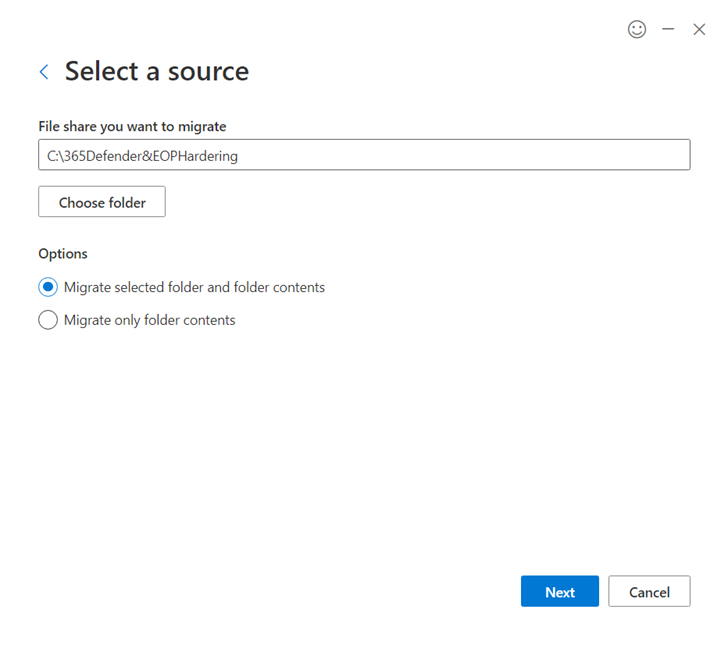Open the smiley face feedback icon

click(x=637, y=29)
